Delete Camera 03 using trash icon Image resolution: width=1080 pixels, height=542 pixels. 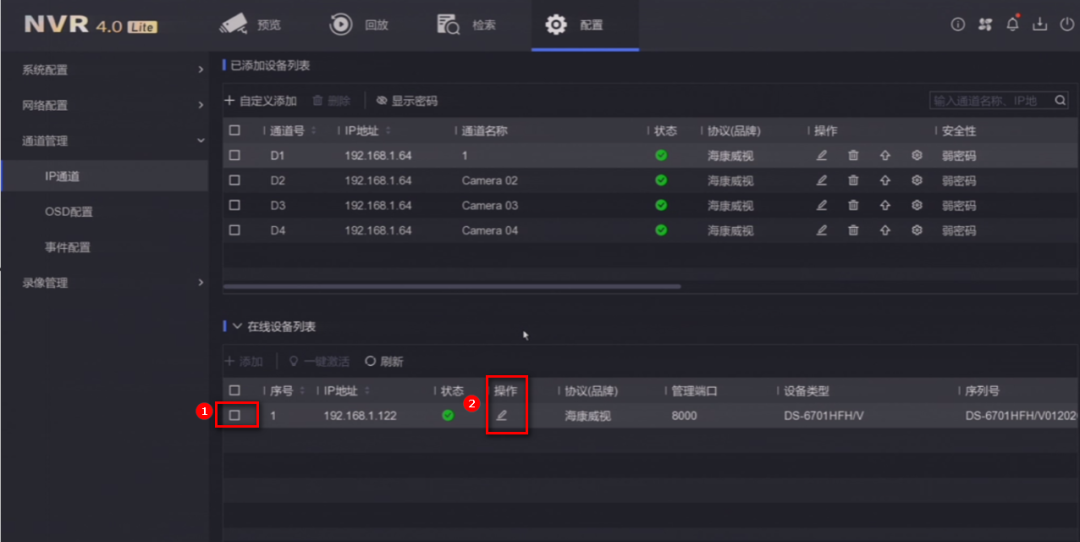[853, 205]
